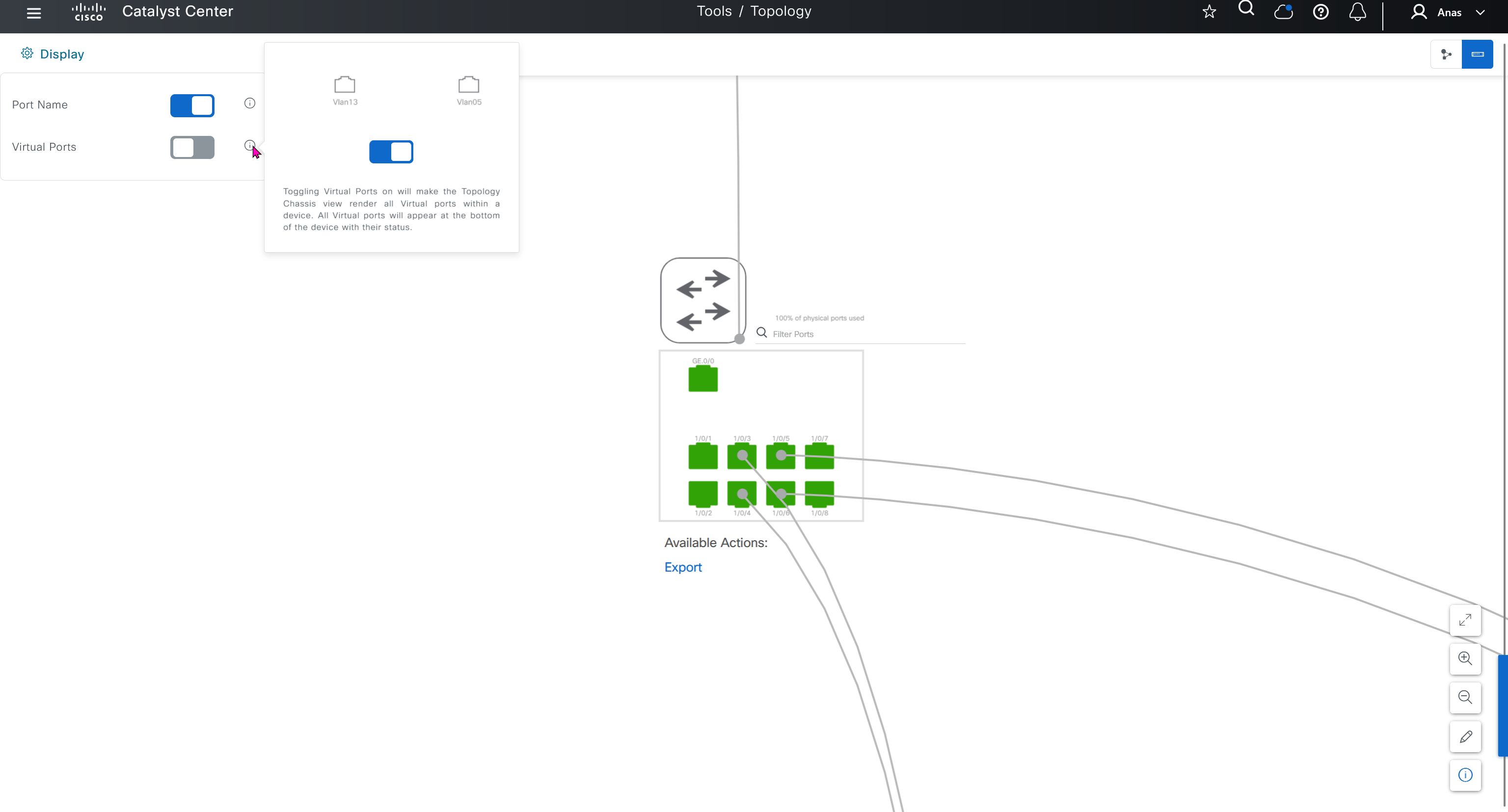Click the pencil edit icon
1508x812 pixels.
click(1465, 736)
